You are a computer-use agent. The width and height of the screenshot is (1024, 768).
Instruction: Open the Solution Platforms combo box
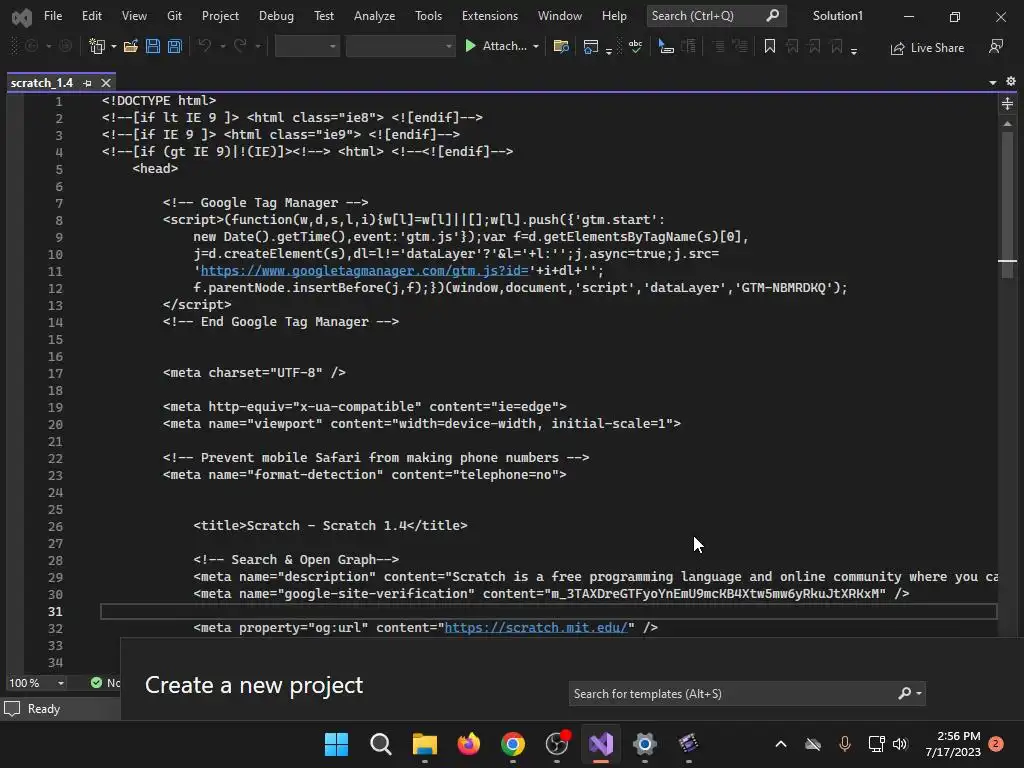coord(400,46)
